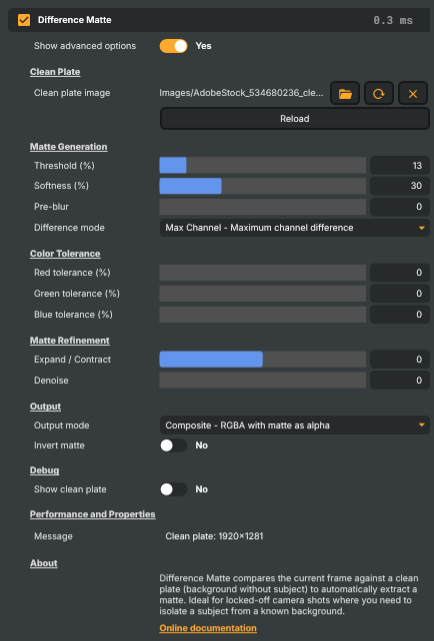Click the Softness (%) slider bar
Screen dimensions: 434x641
[263, 186]
